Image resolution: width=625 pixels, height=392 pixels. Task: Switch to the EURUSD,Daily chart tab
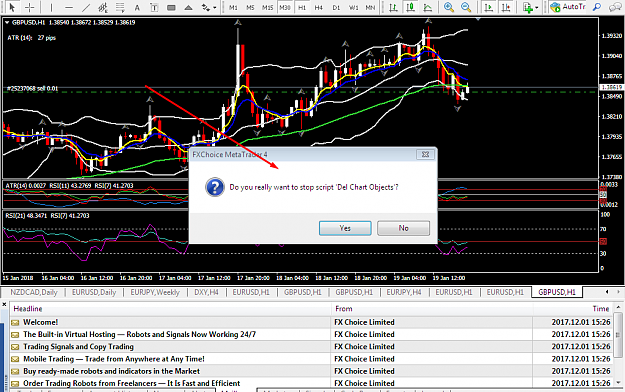(94, 292)
